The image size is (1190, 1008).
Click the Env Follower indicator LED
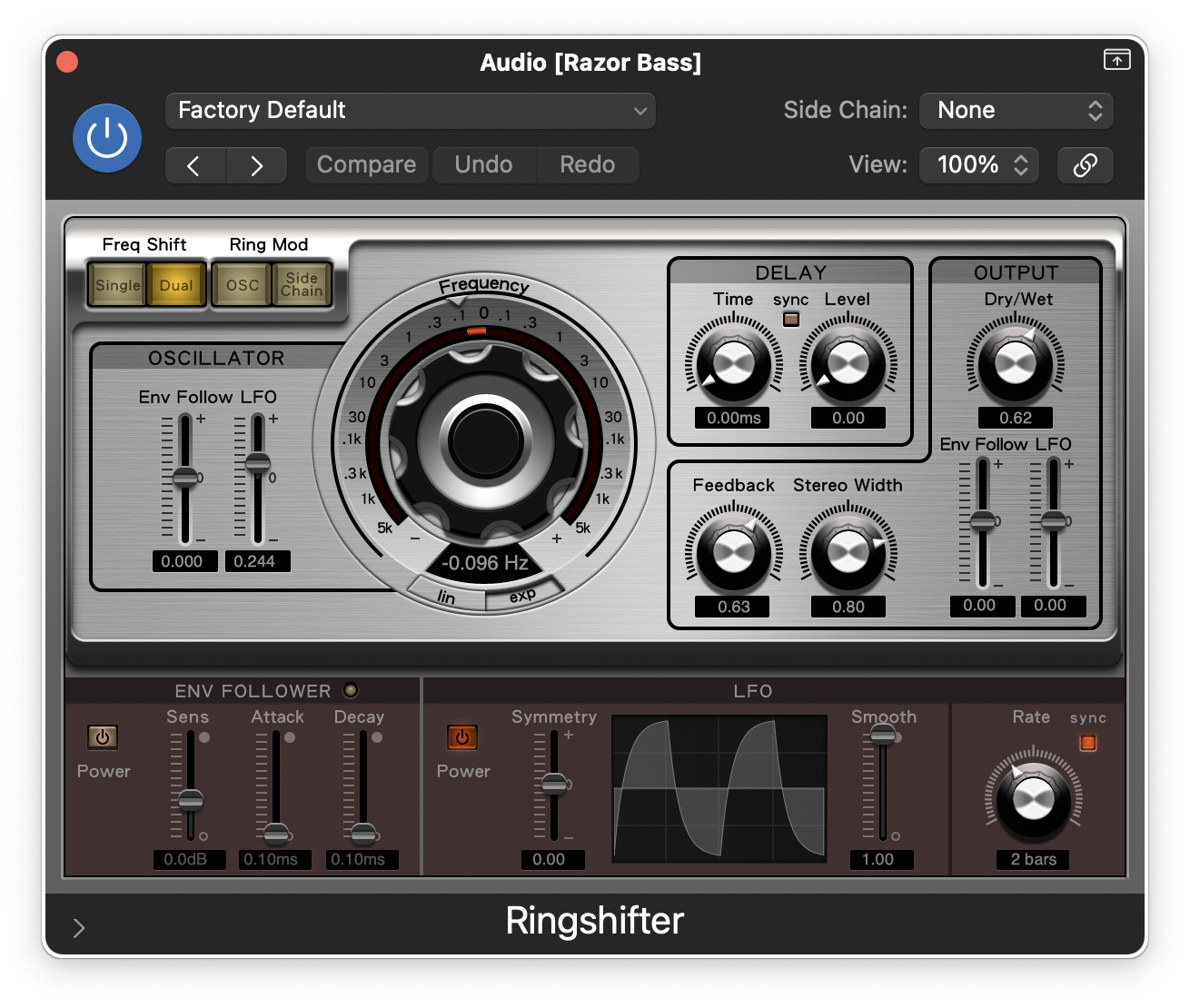pos(351,690)
